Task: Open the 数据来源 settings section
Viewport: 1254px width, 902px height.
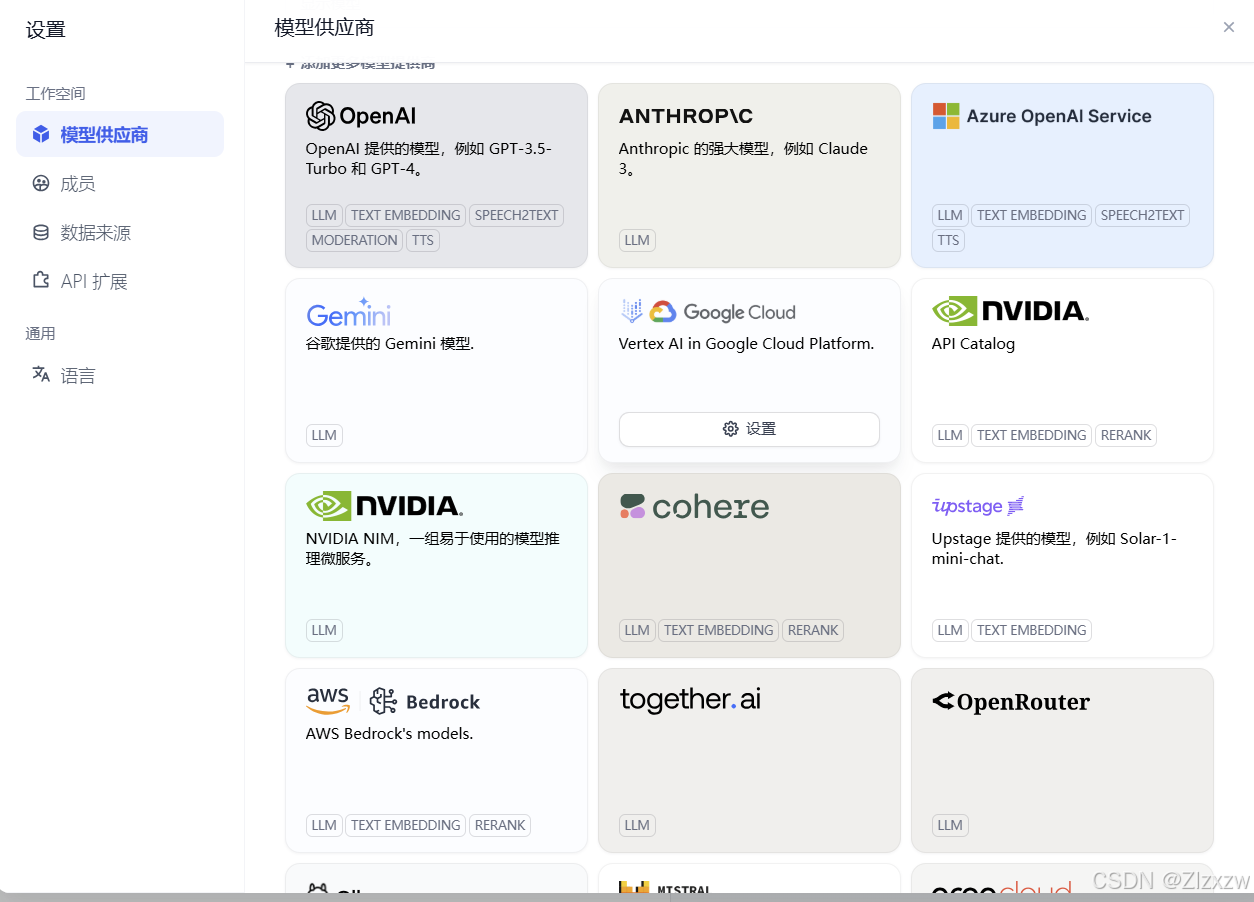Action: (x=120, y=232)
